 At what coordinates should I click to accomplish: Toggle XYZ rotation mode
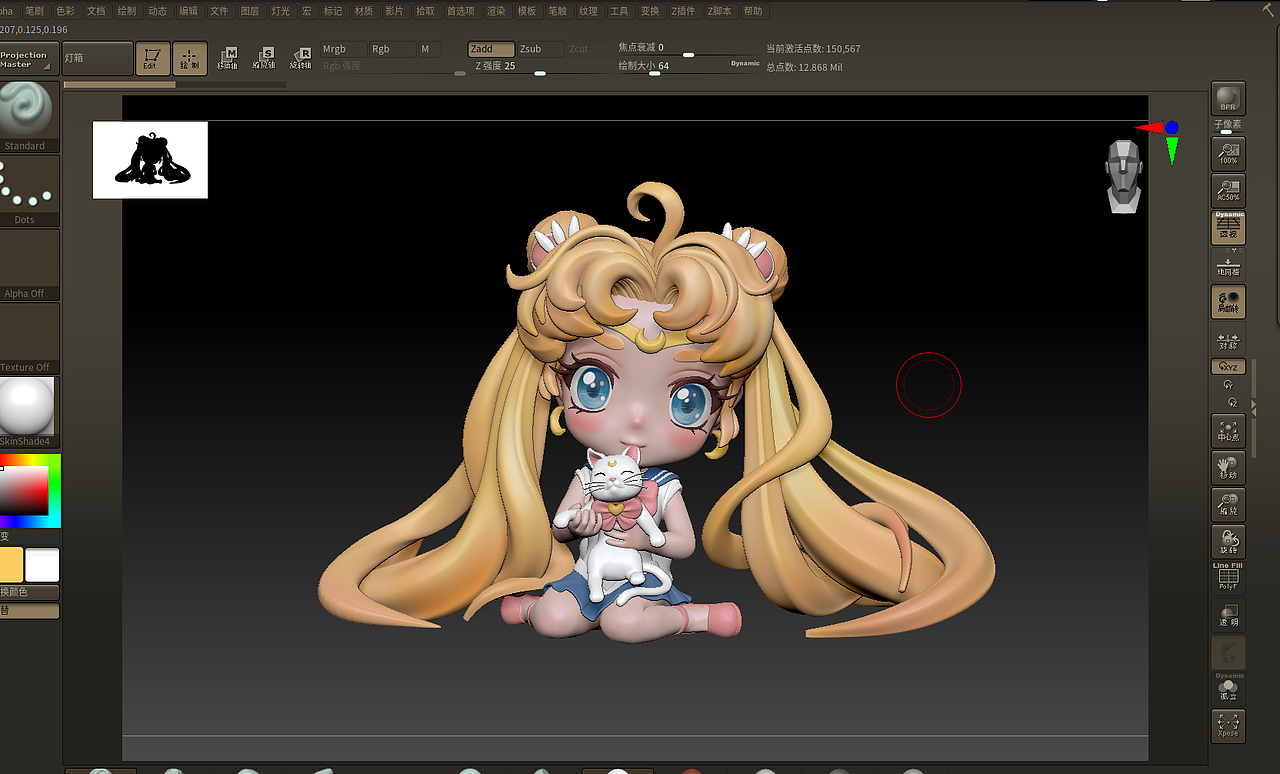pos(1228,367)
